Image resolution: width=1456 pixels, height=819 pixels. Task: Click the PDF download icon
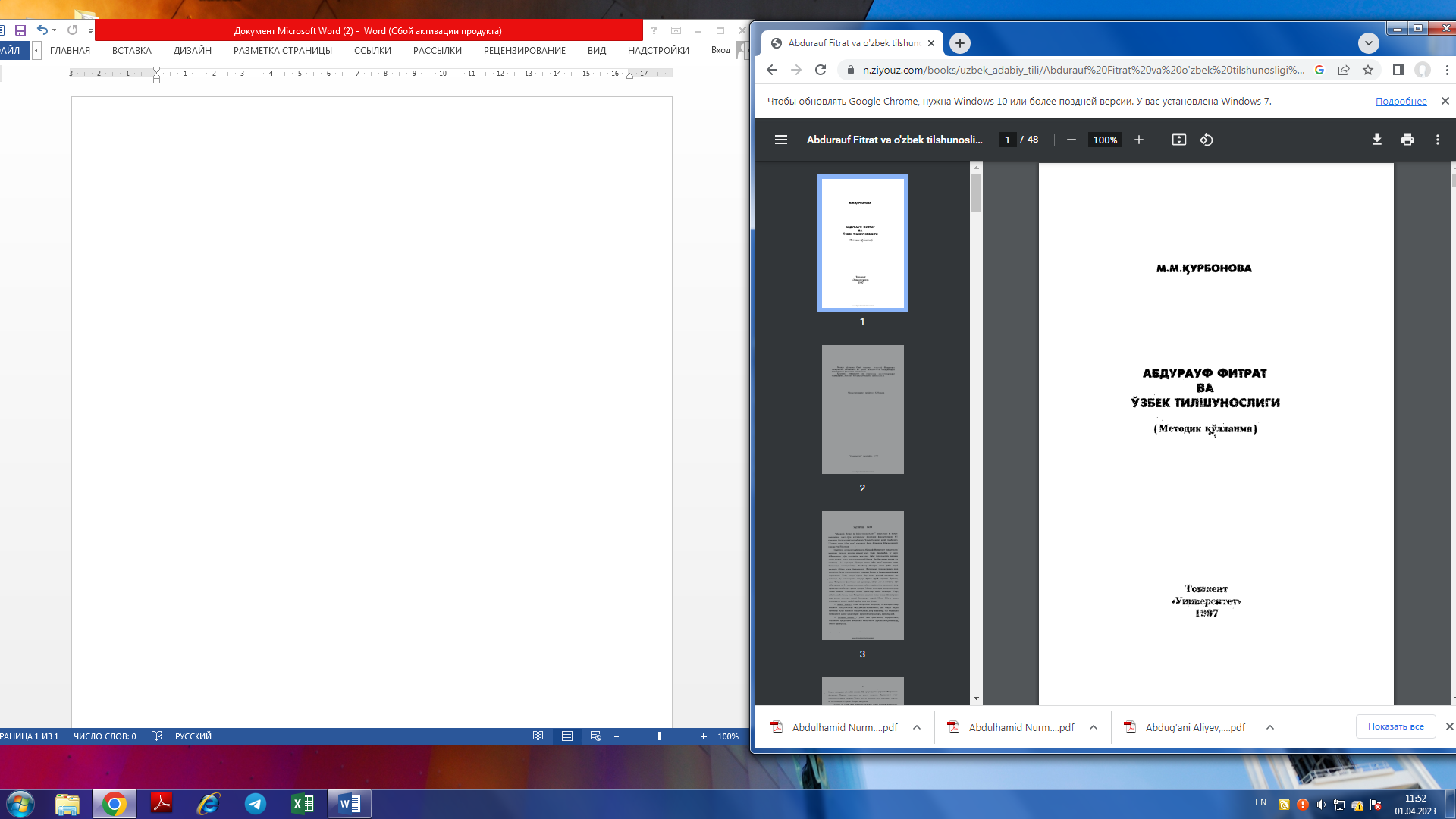[x=1376, y=140]
